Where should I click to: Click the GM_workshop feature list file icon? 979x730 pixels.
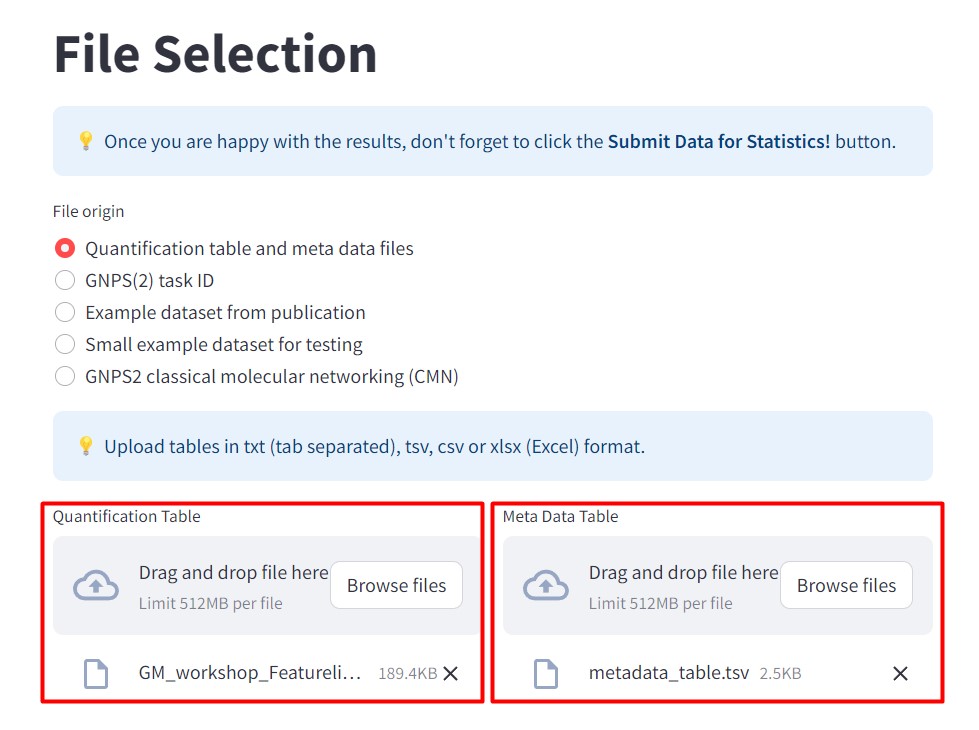tap(96, 674)
